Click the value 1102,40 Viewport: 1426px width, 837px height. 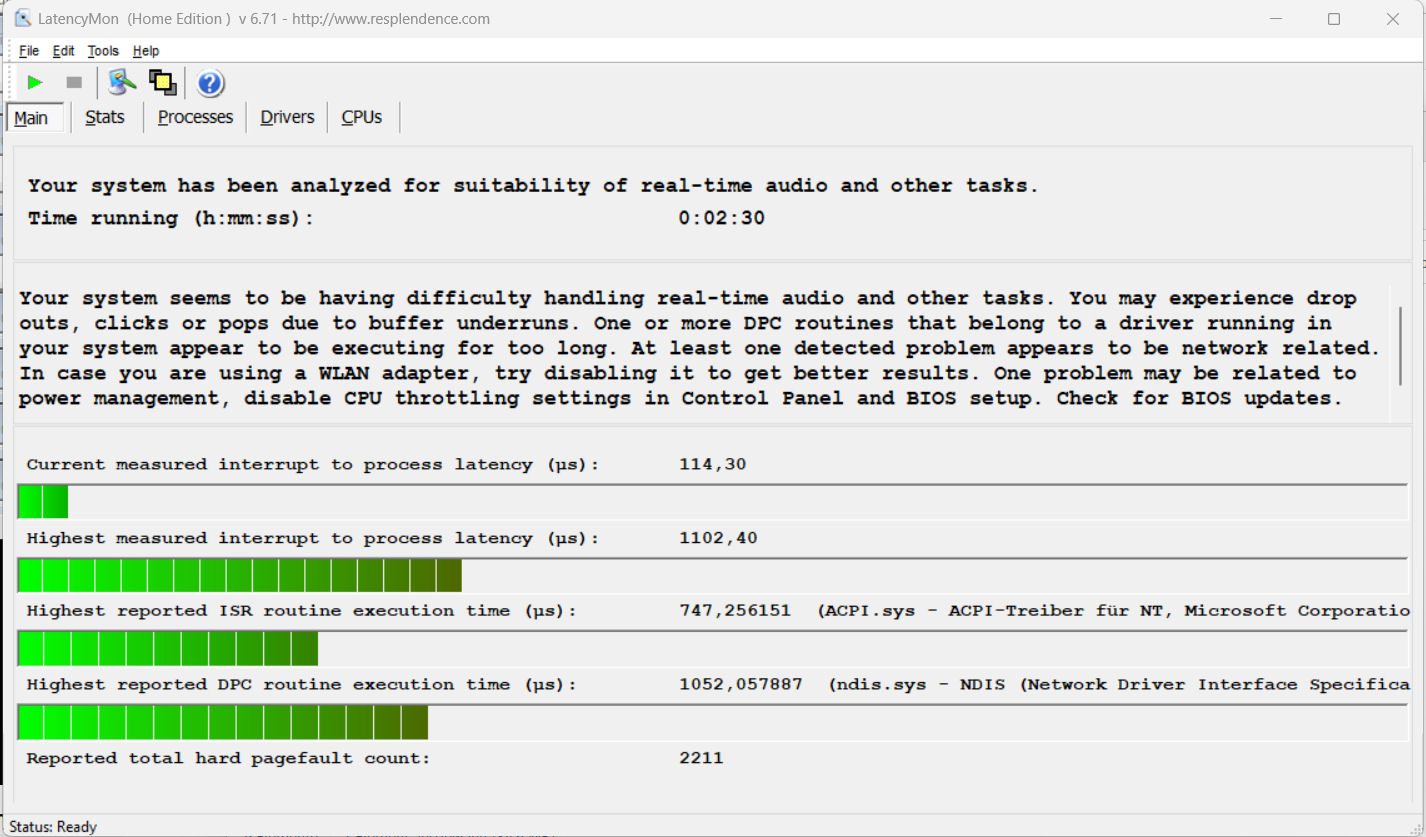point(718,538)
